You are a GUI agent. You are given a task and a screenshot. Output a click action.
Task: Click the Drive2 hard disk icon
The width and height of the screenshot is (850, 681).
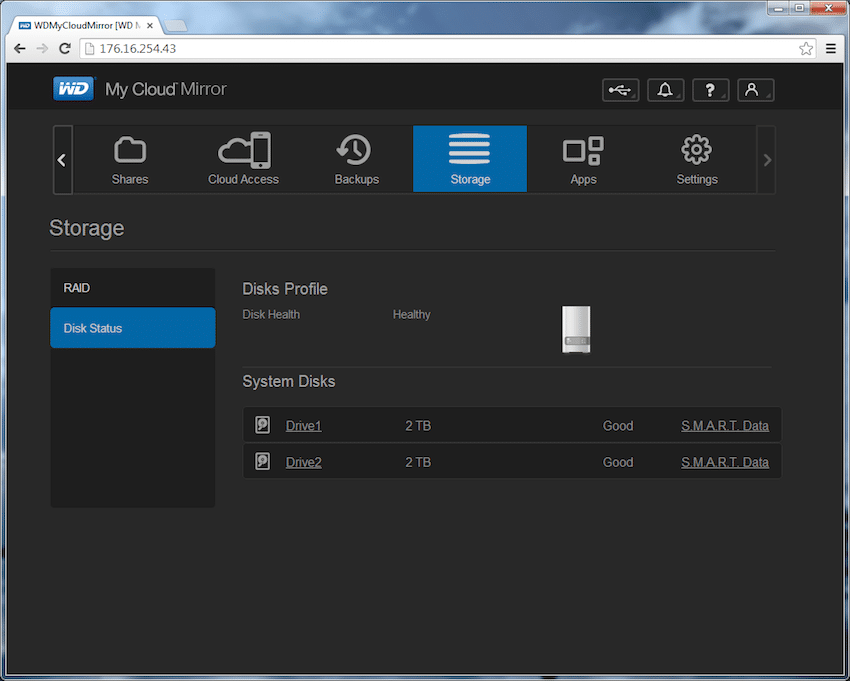tap(263, 461)
